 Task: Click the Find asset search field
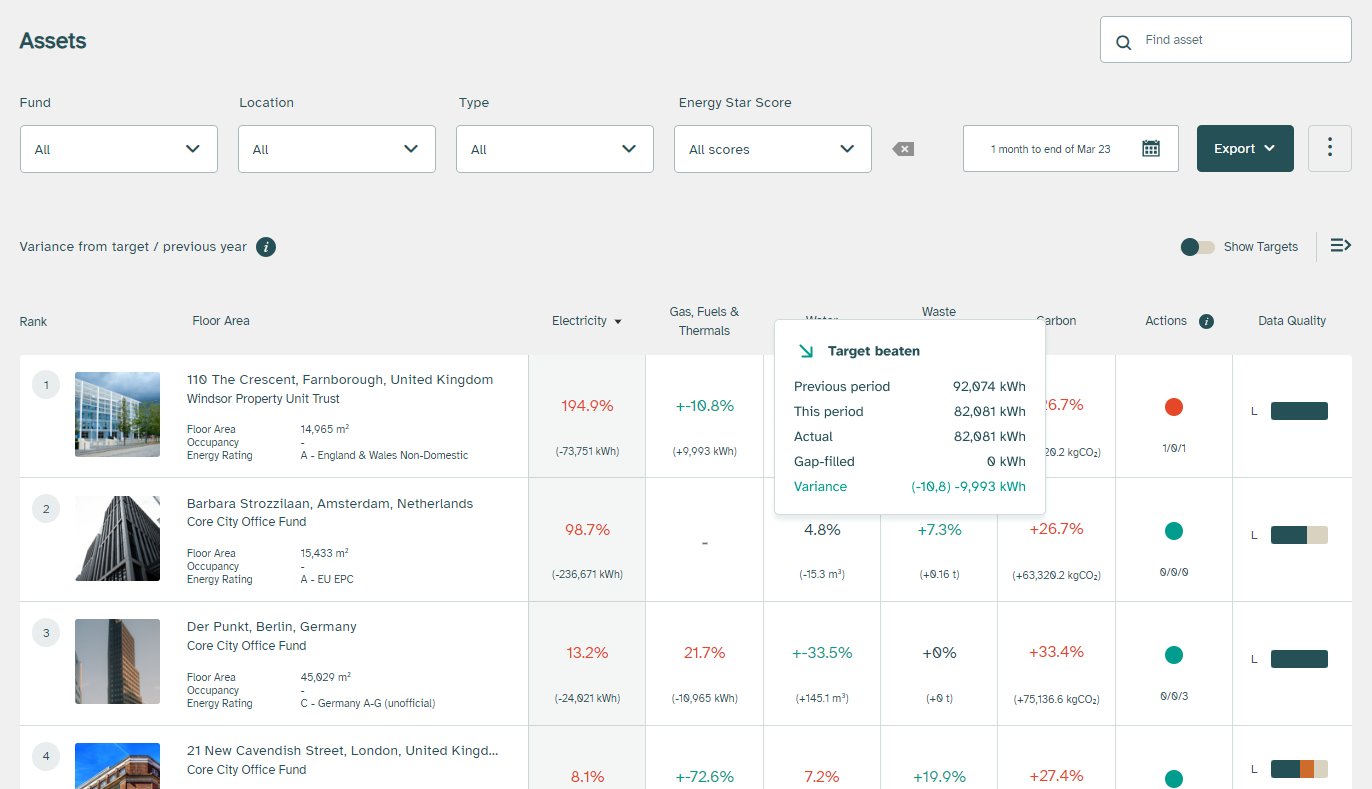1240,40
